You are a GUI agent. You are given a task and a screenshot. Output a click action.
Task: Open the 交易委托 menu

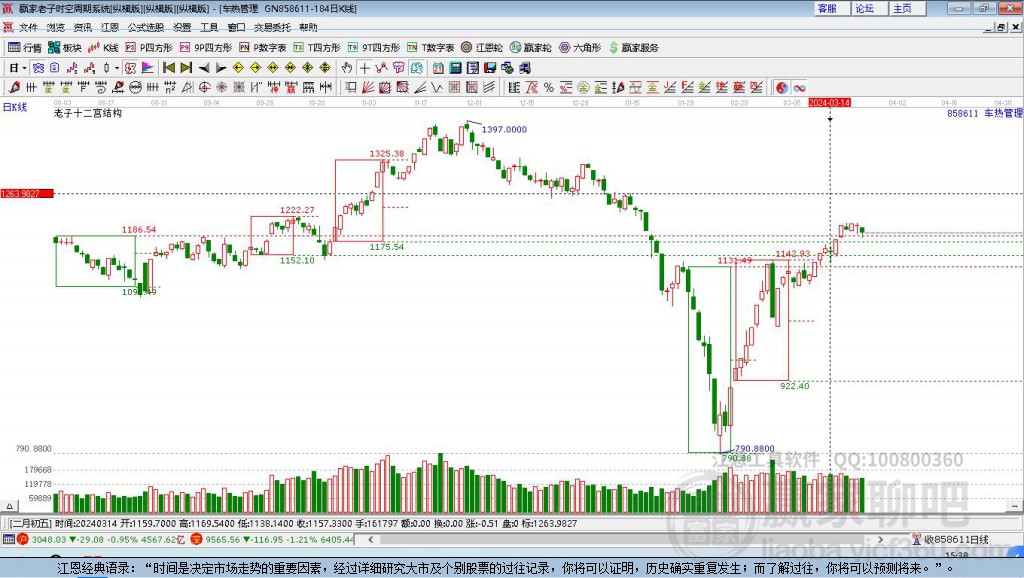272,27
